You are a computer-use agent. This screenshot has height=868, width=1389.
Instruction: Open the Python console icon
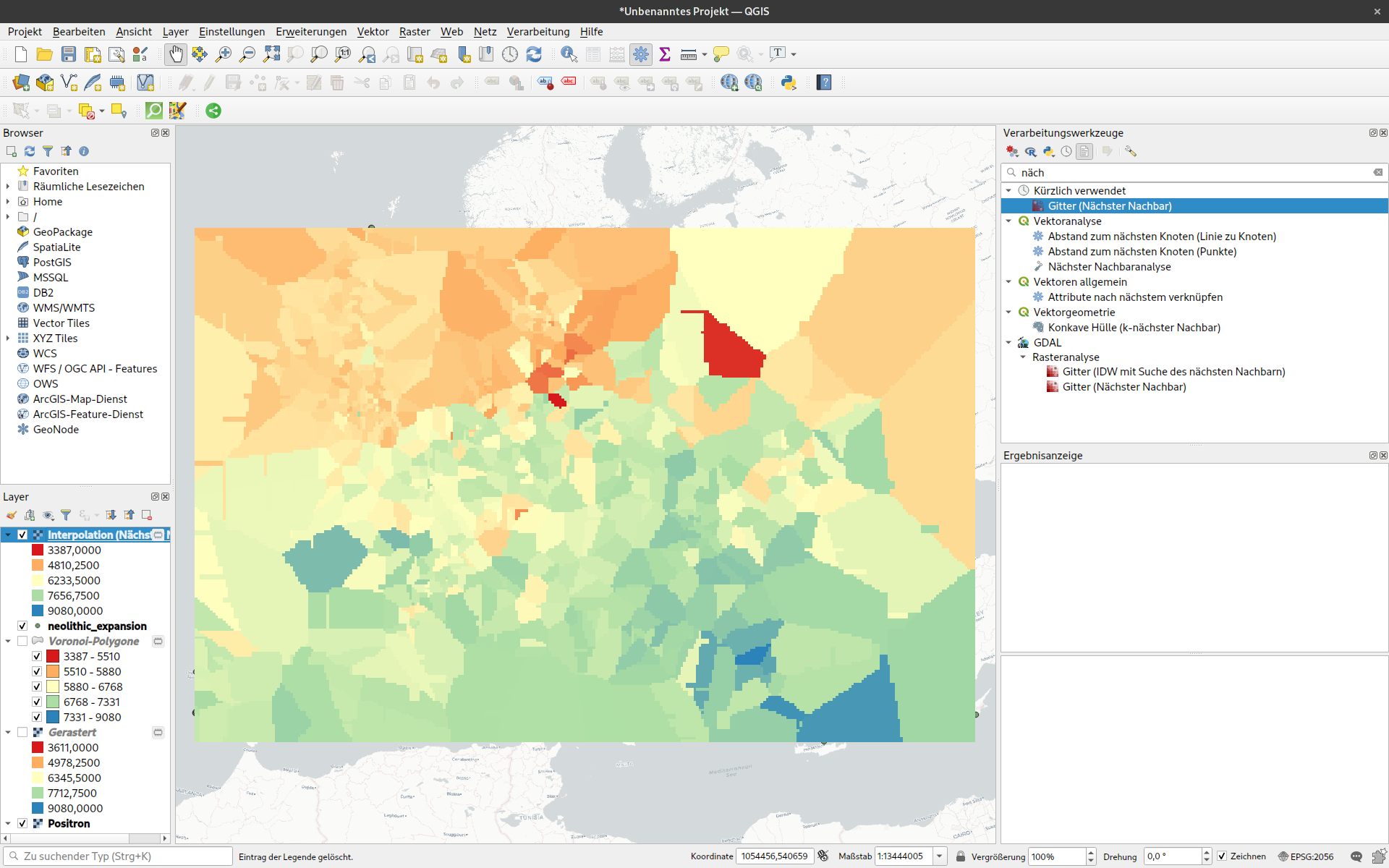(789, 82)
